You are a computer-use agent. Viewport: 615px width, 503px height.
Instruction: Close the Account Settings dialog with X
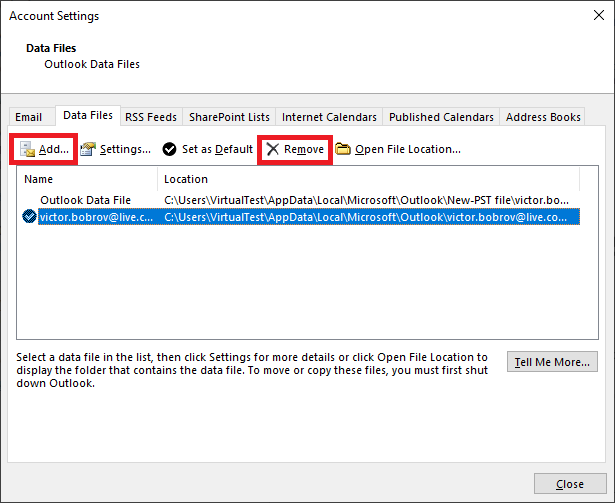(x=599, y=15)
